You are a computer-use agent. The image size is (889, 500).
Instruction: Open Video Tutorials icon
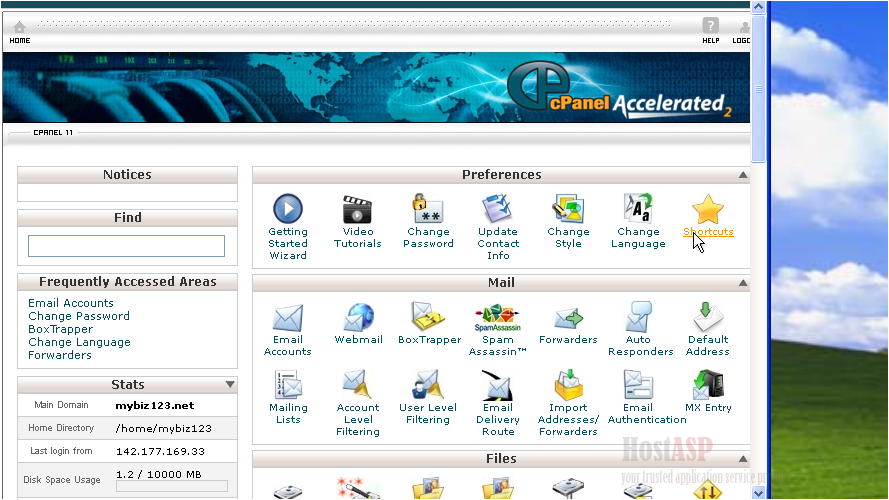click(357, 209)
